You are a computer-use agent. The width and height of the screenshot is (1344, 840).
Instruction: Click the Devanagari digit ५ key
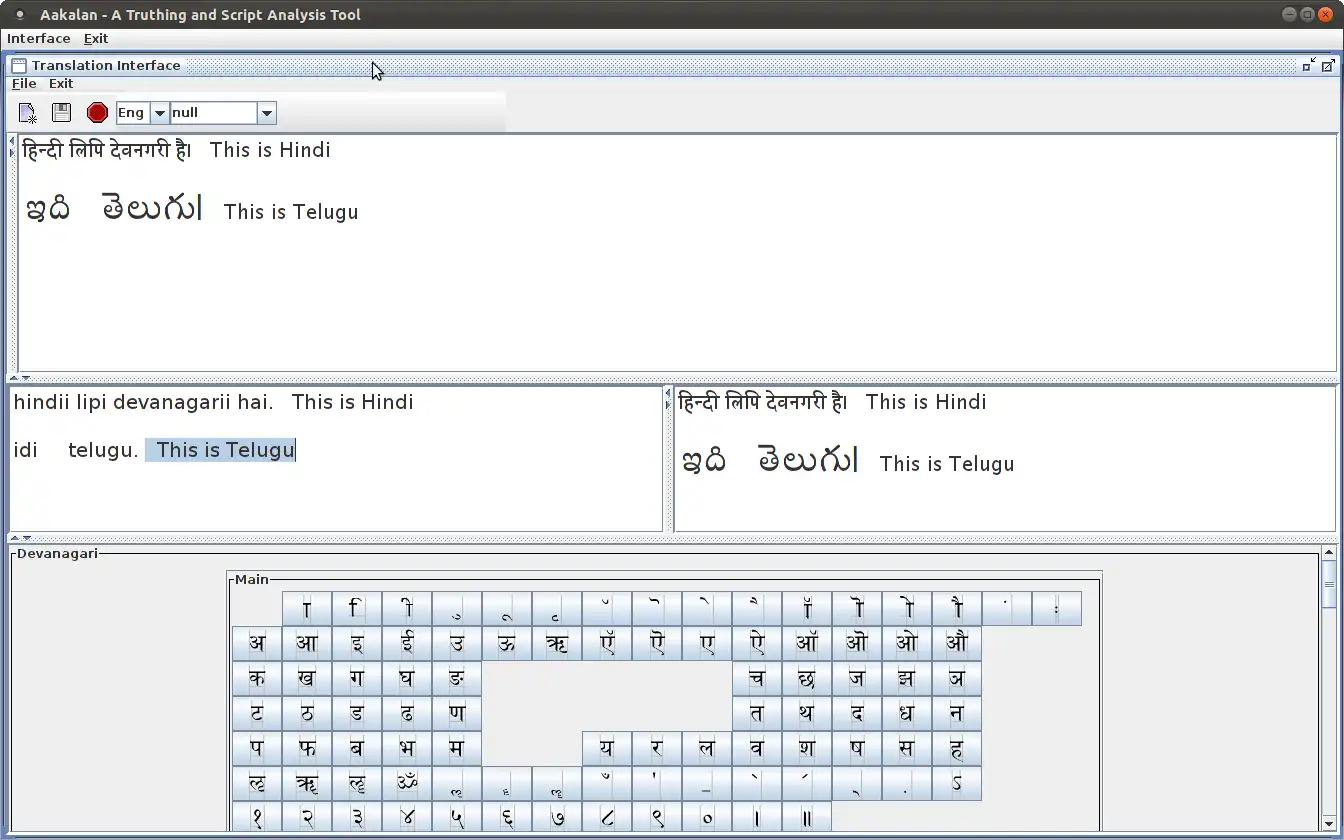pyautogui.click(x=457, y=818)
